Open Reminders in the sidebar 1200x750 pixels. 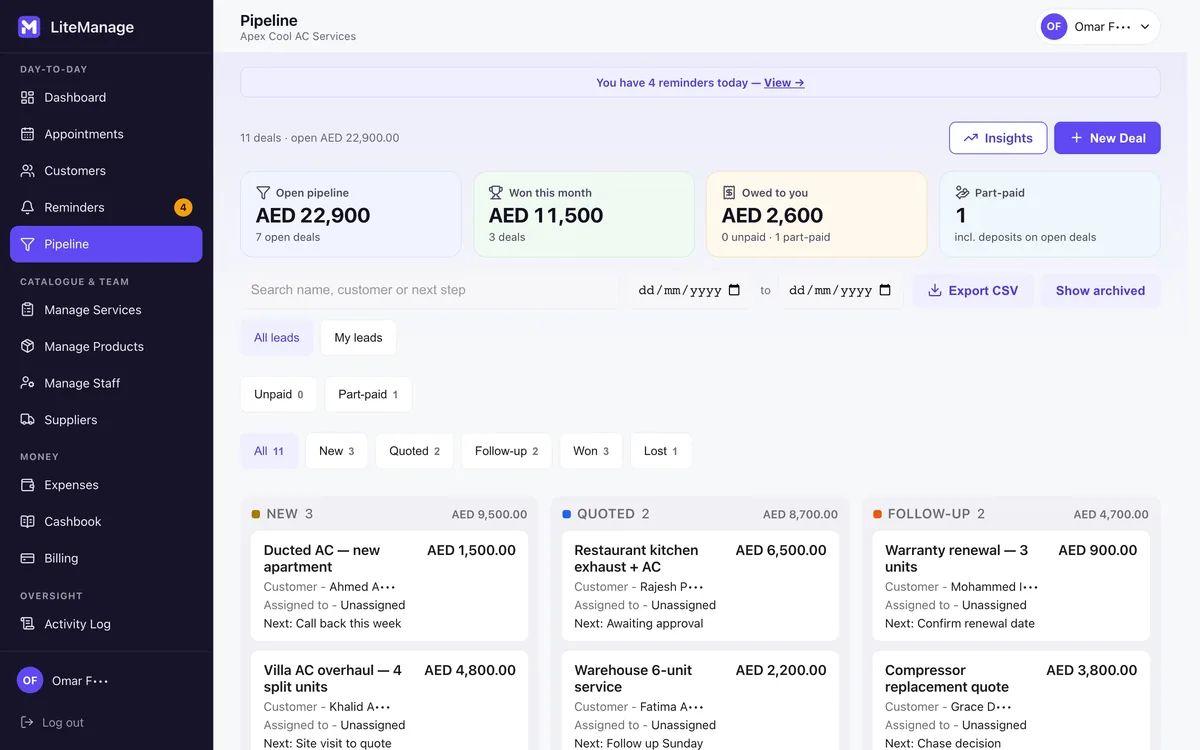tap(106, 207)
